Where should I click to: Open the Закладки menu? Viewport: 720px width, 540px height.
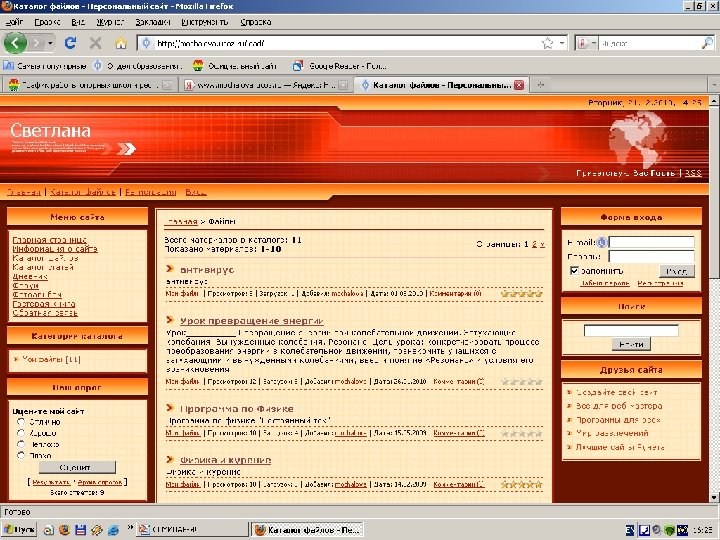pos(152,22)
